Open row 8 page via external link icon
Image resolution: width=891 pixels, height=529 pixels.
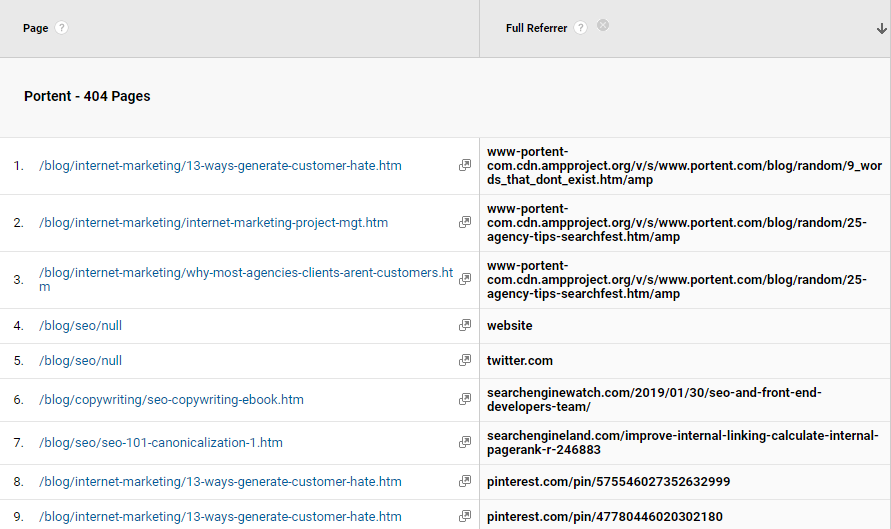coord(465,482)
